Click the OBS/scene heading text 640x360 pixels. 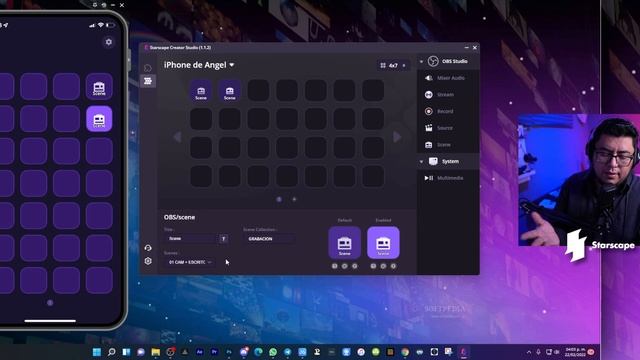click(179, 217)
